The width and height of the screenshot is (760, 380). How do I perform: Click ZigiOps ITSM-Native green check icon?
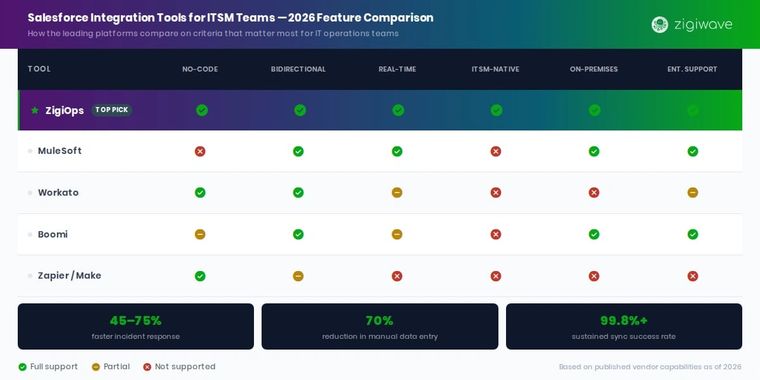coord(496,111)
